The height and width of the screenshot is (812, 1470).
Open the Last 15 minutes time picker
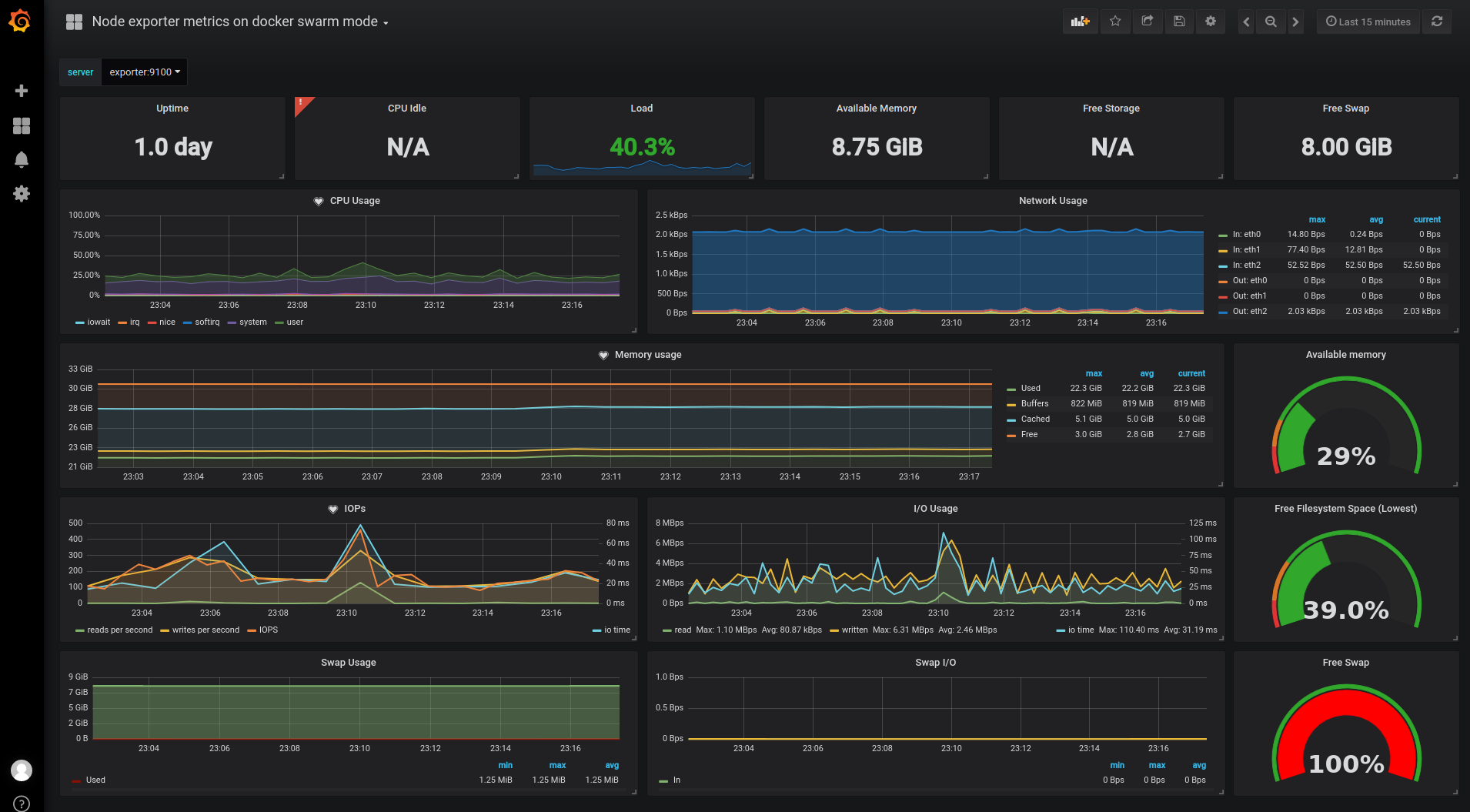(1368, 22)
